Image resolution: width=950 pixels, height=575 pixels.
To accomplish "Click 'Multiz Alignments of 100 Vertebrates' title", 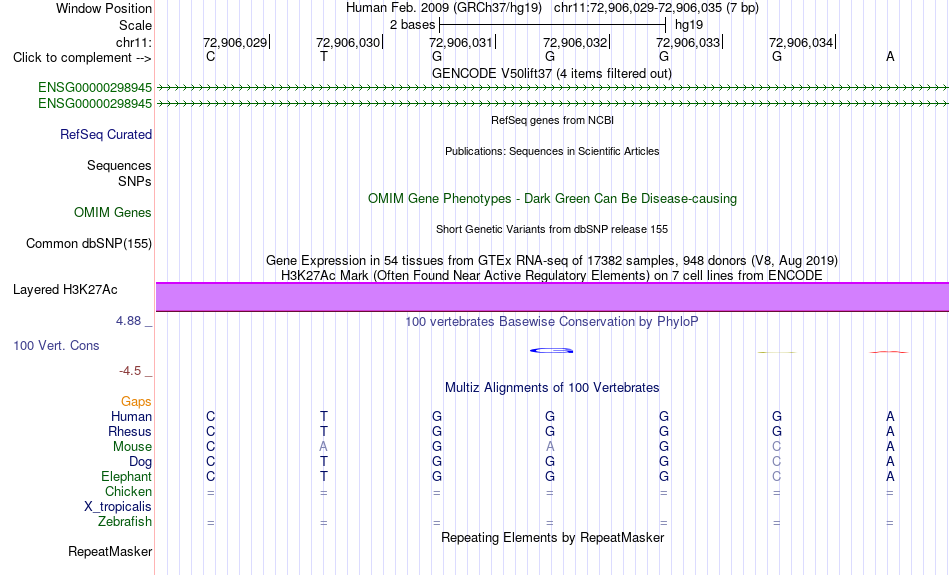I will tap(552, 387).
